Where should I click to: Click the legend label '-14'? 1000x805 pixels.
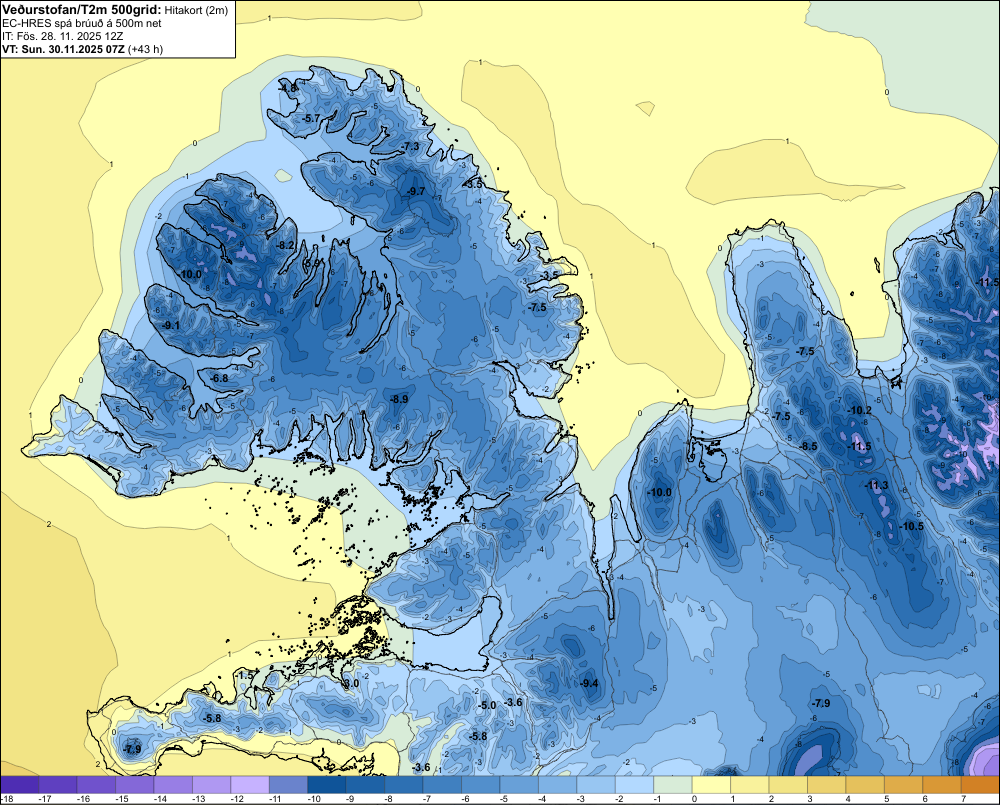pos(160,799)
